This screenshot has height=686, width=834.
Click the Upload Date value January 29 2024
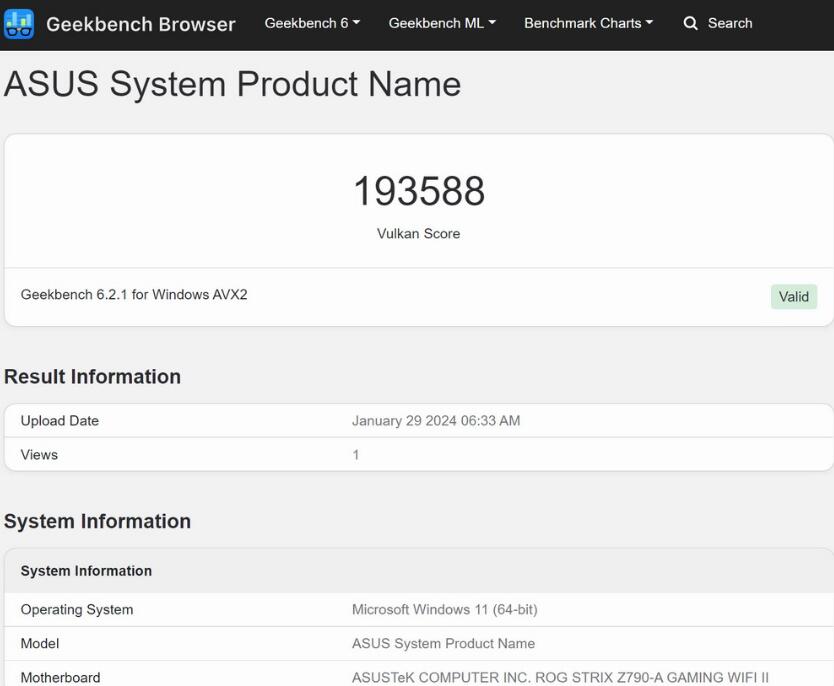coord(435,421)
